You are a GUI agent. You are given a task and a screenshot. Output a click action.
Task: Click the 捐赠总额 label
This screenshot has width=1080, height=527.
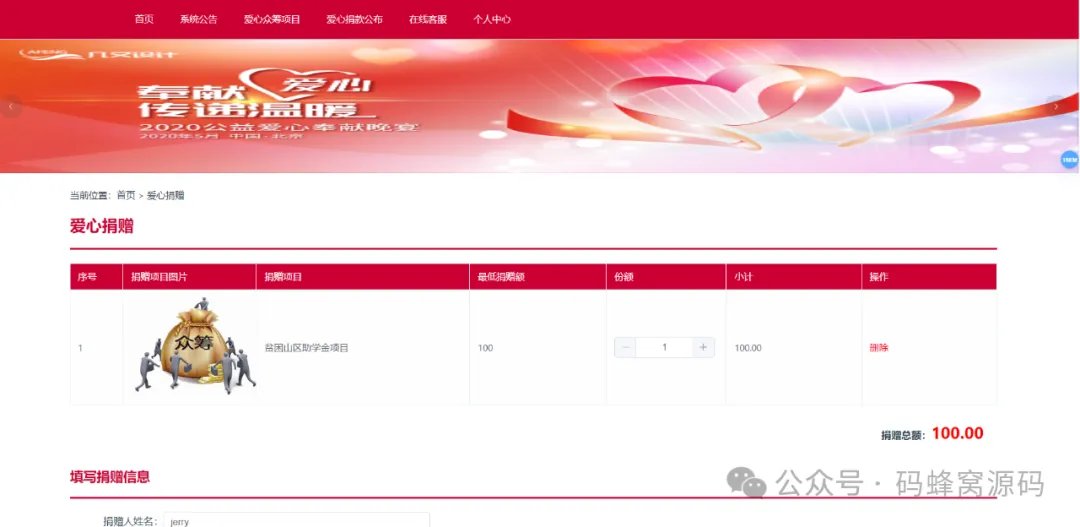903,435
